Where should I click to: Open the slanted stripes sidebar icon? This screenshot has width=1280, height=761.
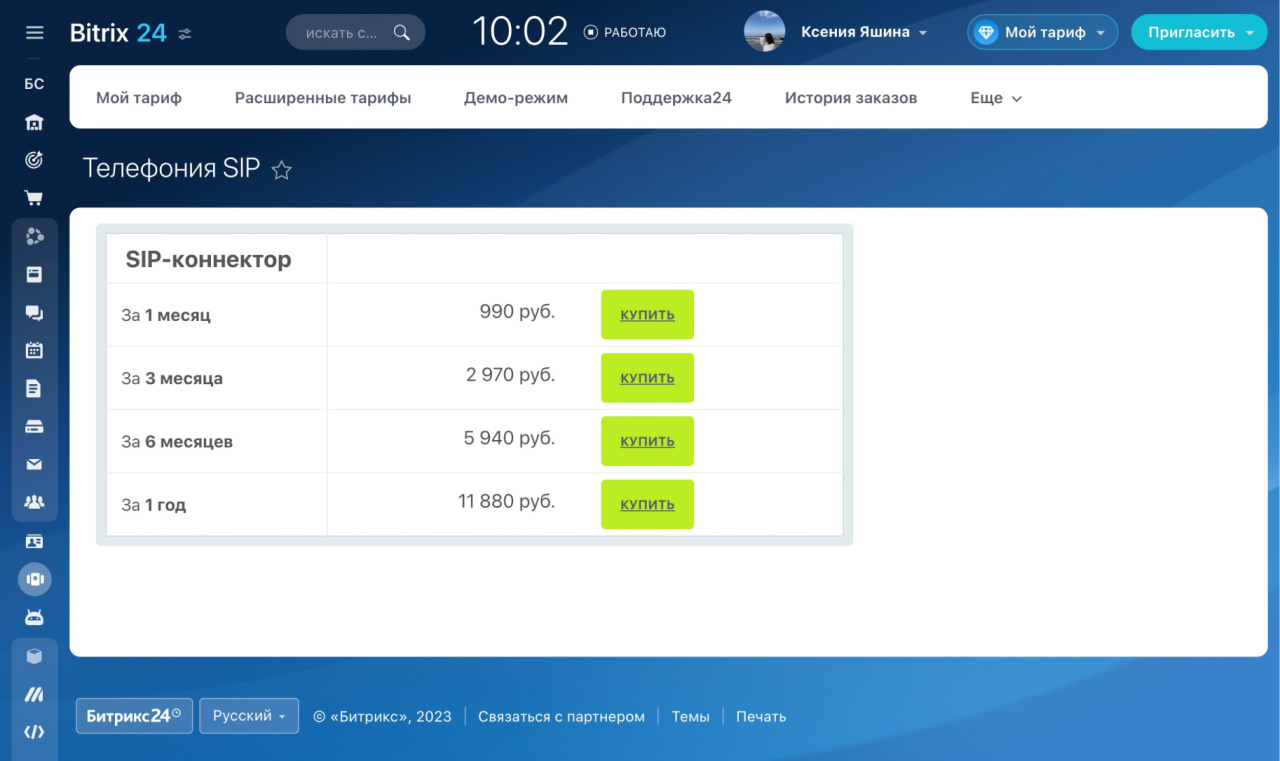(34, 694)
